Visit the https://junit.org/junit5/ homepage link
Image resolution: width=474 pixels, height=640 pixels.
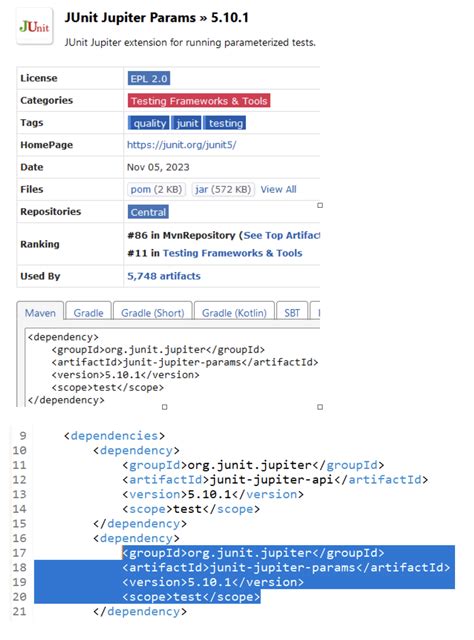coord(181,145)
